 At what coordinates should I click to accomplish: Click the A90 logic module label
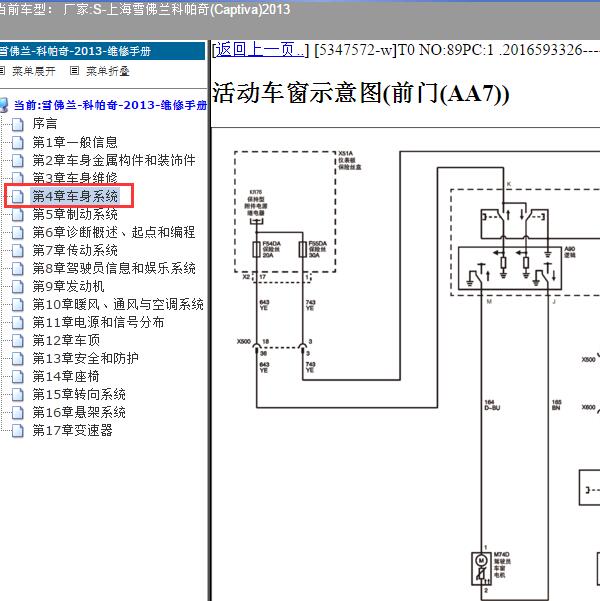(569, 252)
